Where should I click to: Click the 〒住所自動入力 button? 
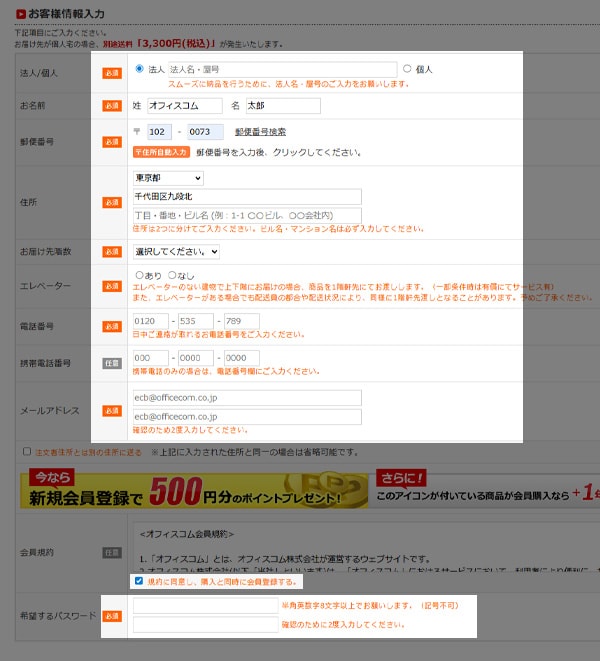click(161, 152)
